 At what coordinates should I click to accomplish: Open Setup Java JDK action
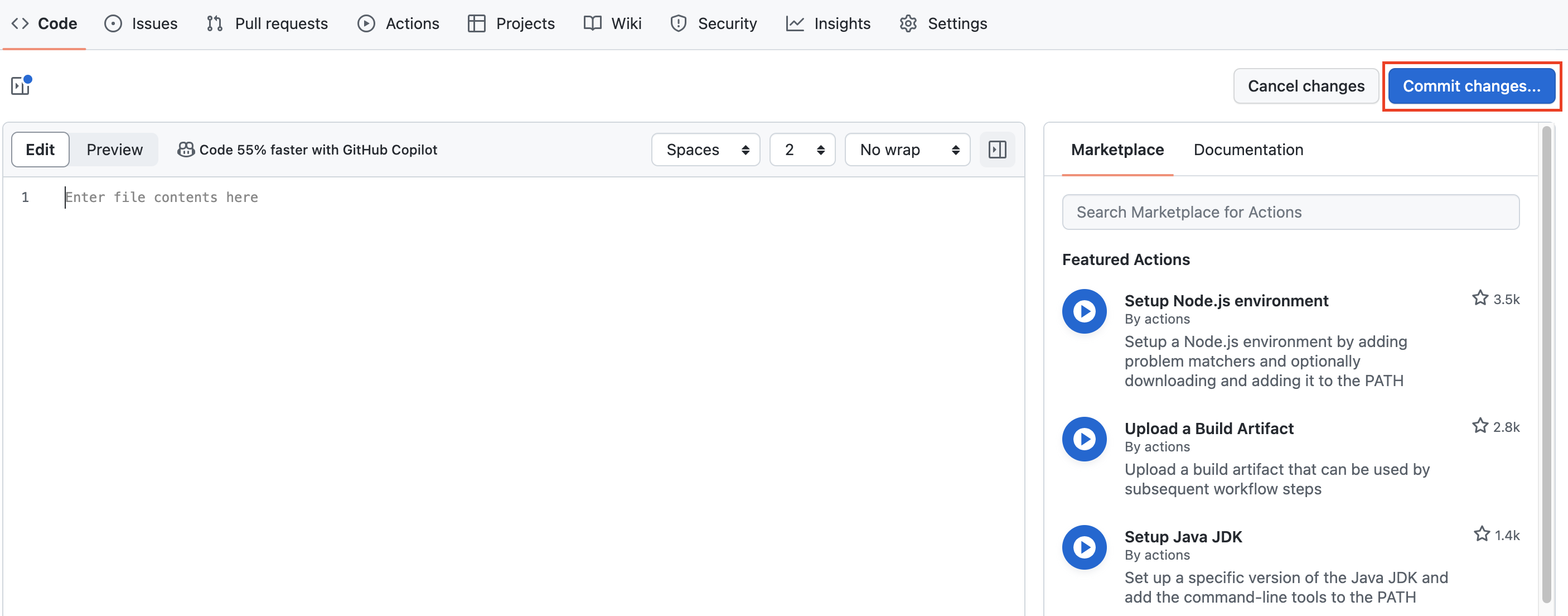[1183, 537]
